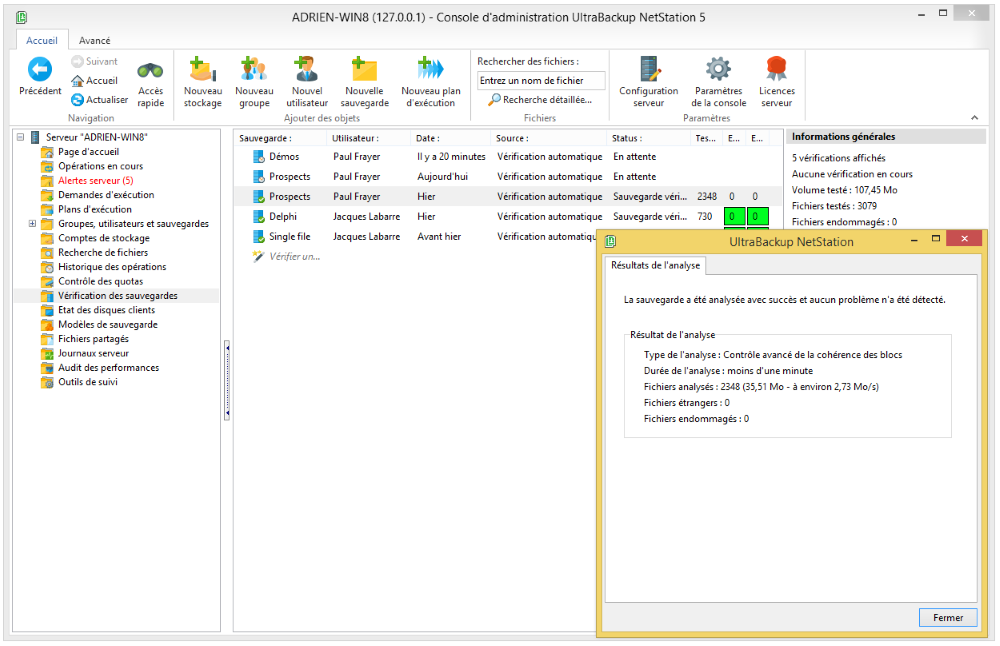
Task: Open Audit des performances in the tree
Action: 108,367
